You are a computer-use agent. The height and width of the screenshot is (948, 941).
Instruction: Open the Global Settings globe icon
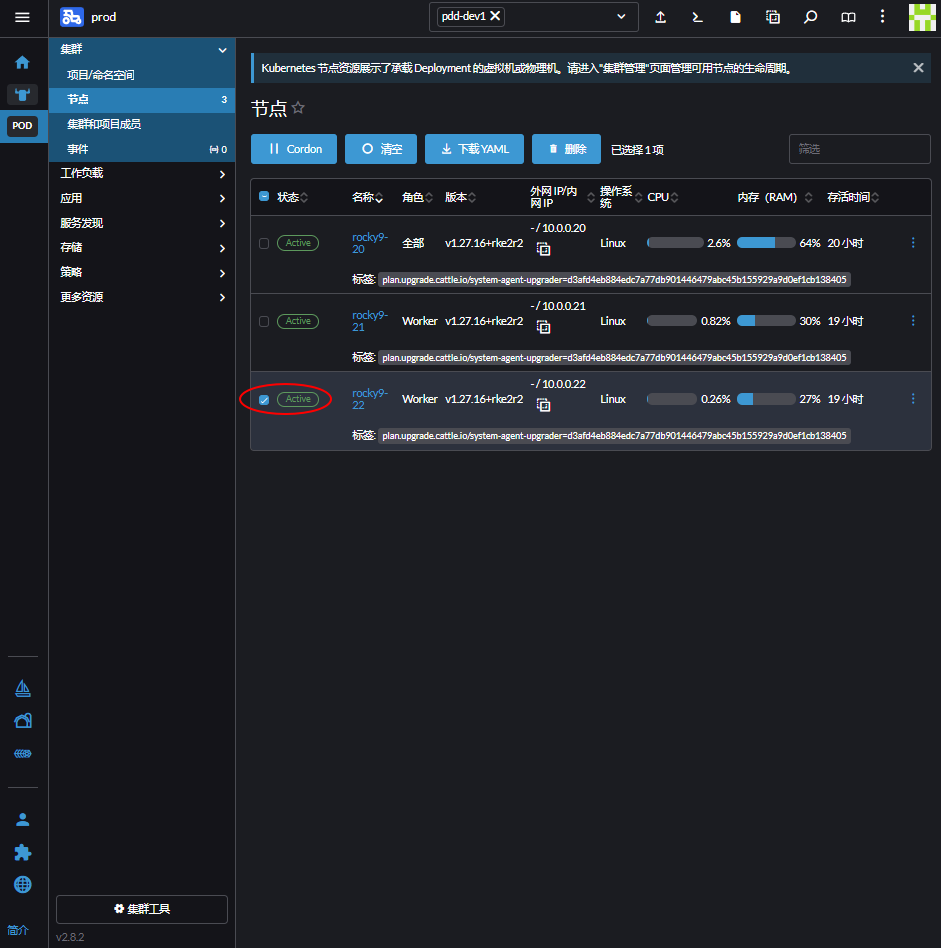tap(23, 885)
